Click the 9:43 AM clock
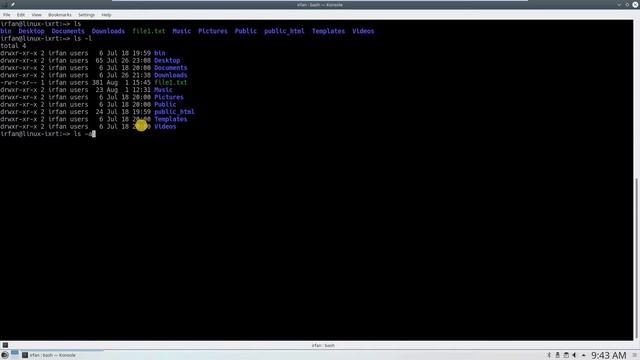640x360 pixels. pyautogui.click(x=609, y=355)
